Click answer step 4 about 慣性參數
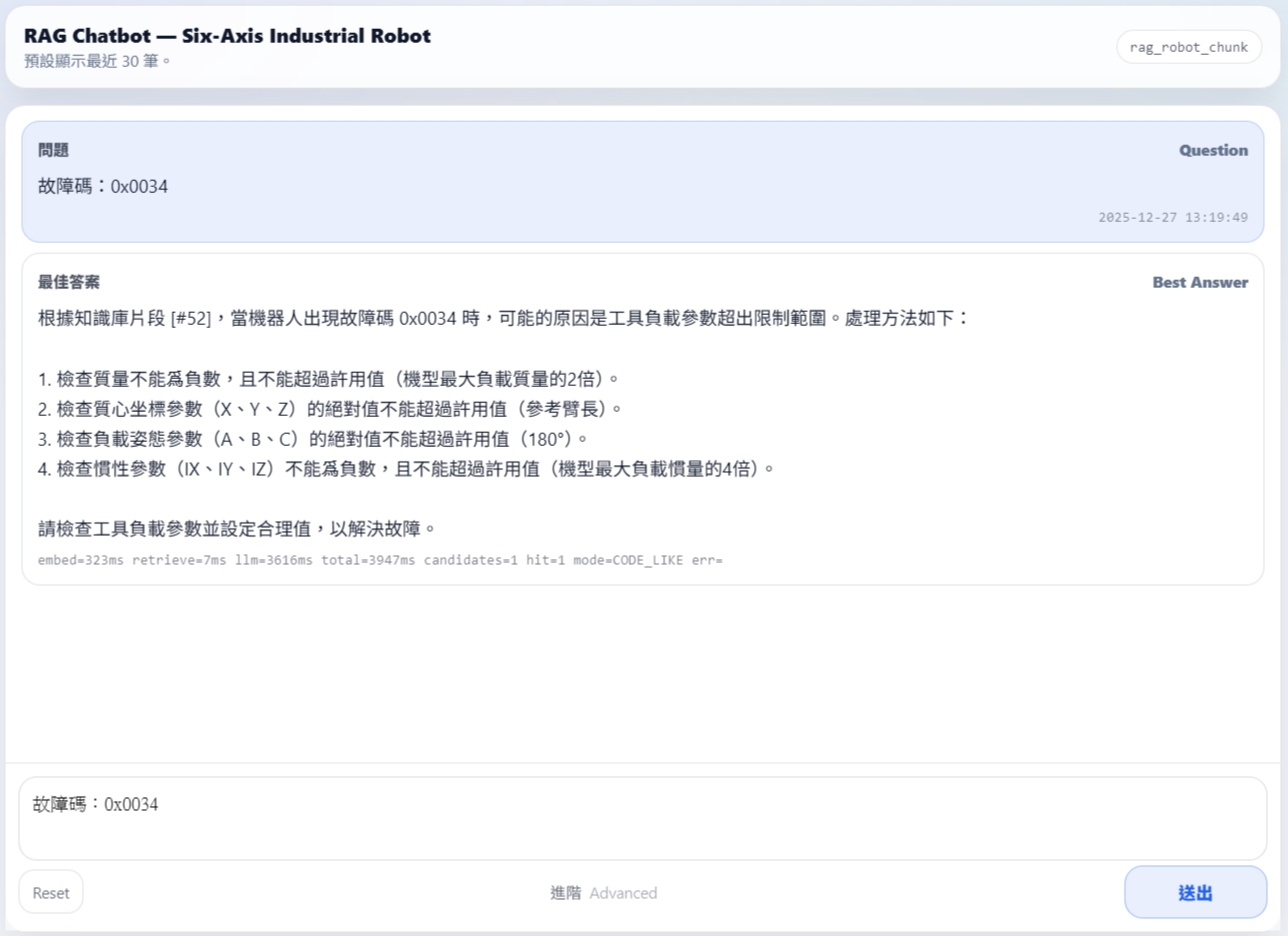The image size is (1288, 936). coord(406,469)
